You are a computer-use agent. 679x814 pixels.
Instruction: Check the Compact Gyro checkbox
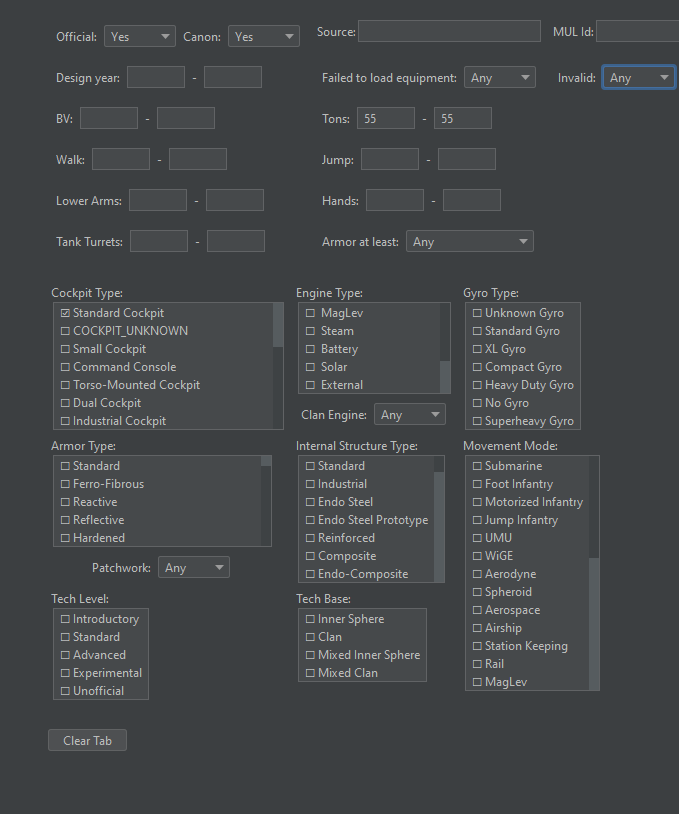[x=477, y=367]
